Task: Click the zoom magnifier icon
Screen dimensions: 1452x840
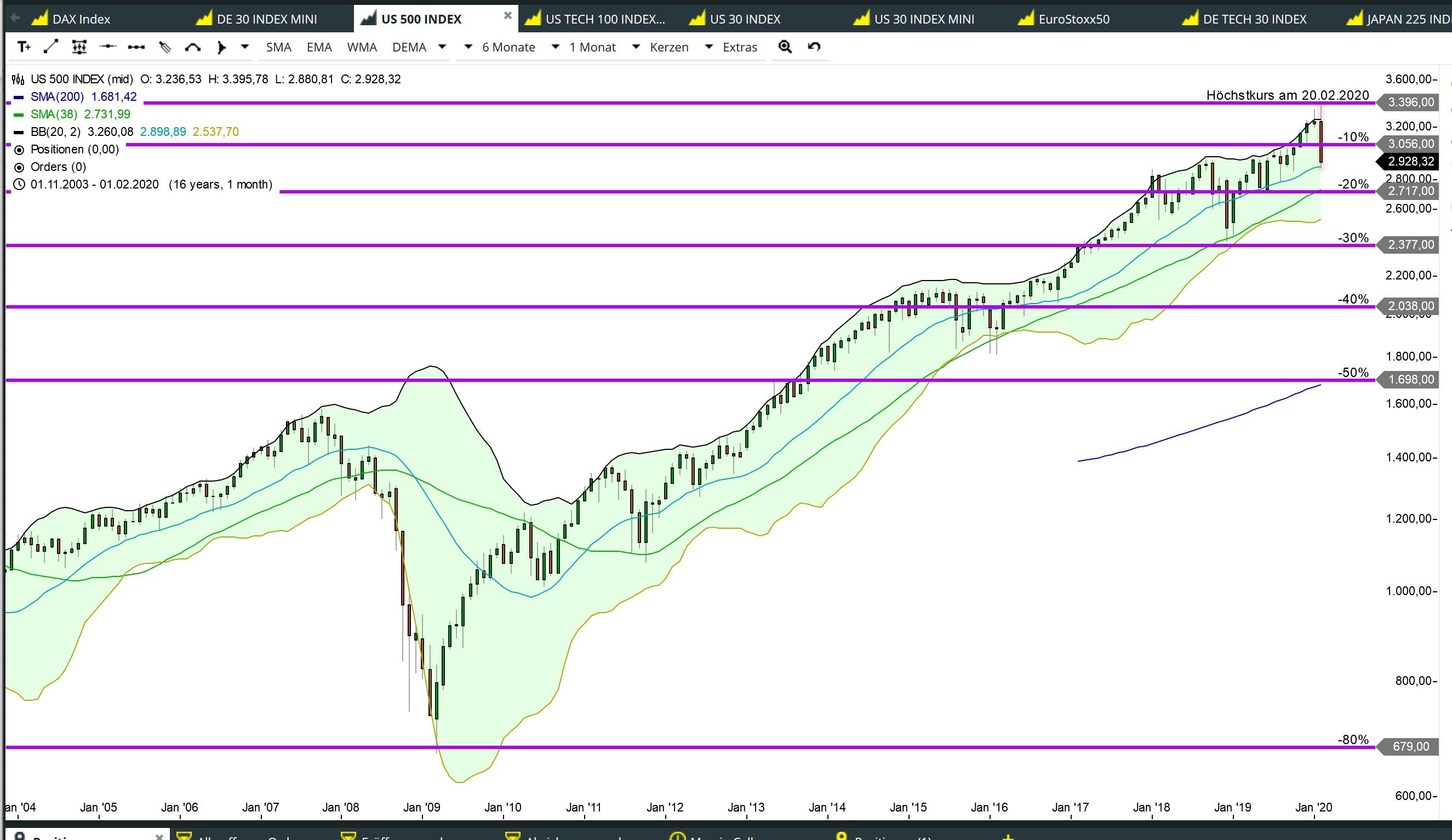Action: coord(785,47)
